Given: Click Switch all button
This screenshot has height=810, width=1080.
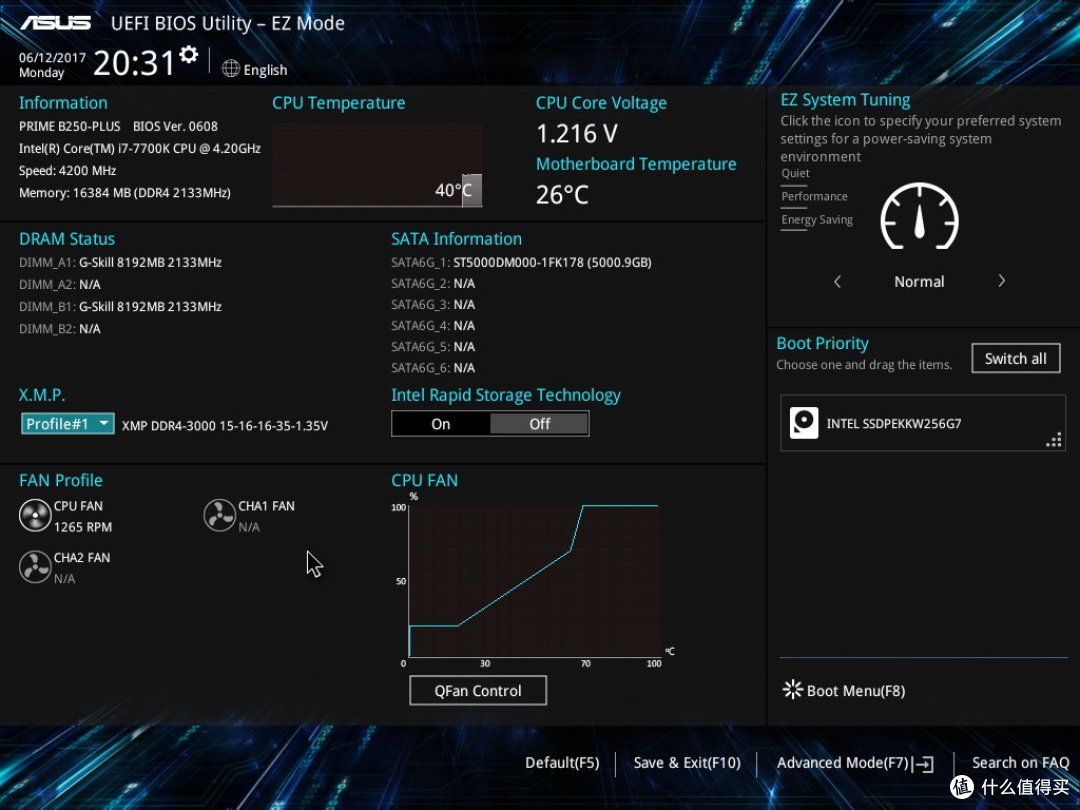Looking at the screenshot, I should (1016, 358).
